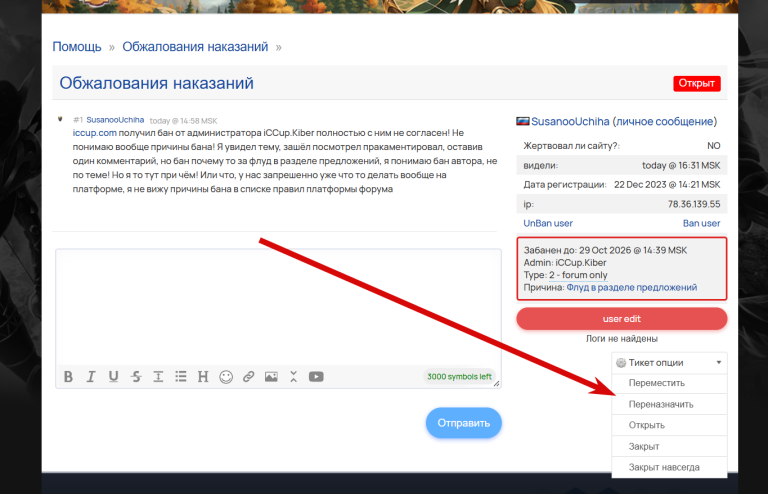The image size is (768, 494).
Task: Click the #1 post number
Action: tap(78, 120)
